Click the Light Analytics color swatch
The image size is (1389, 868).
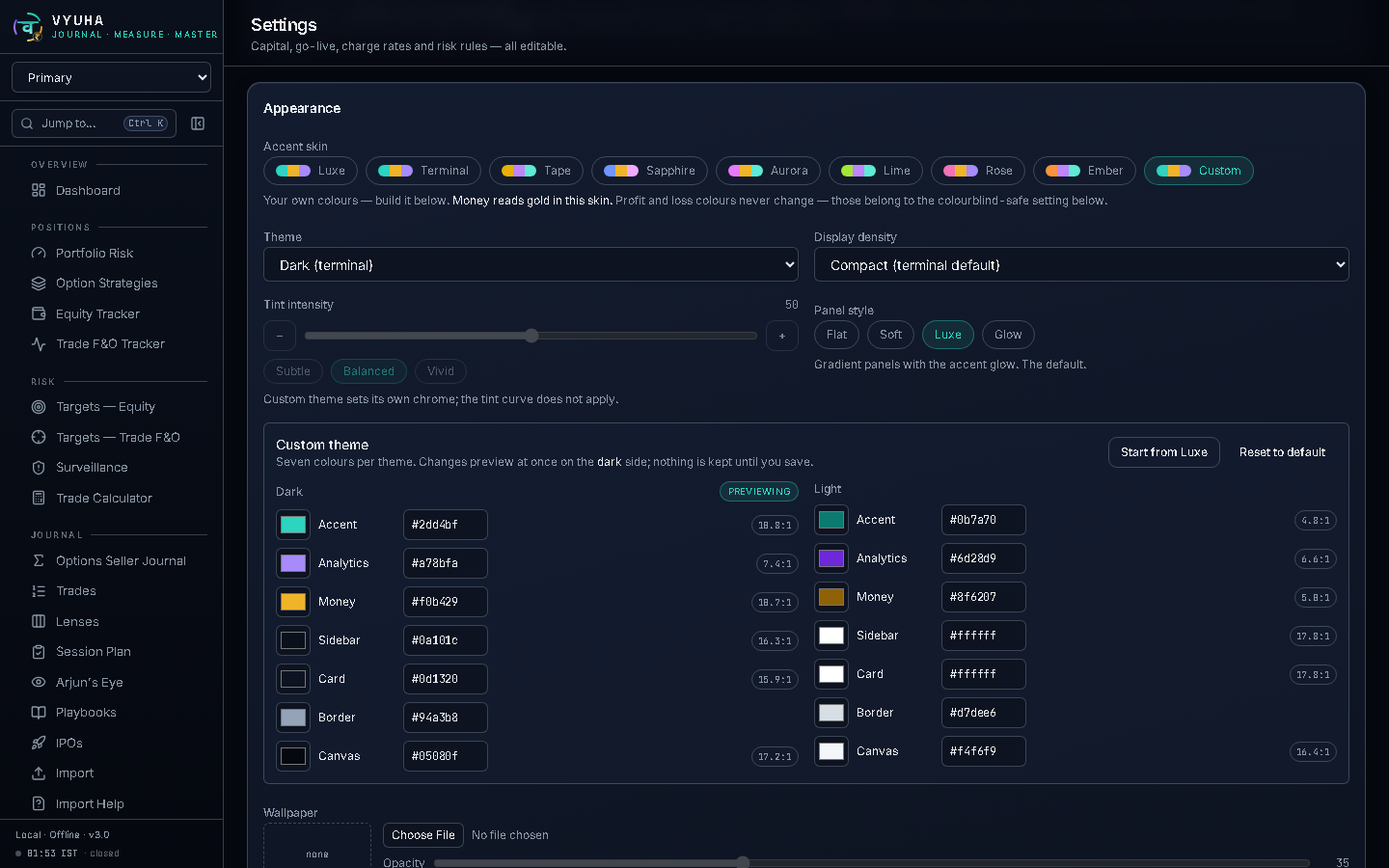tap(831, 558)
